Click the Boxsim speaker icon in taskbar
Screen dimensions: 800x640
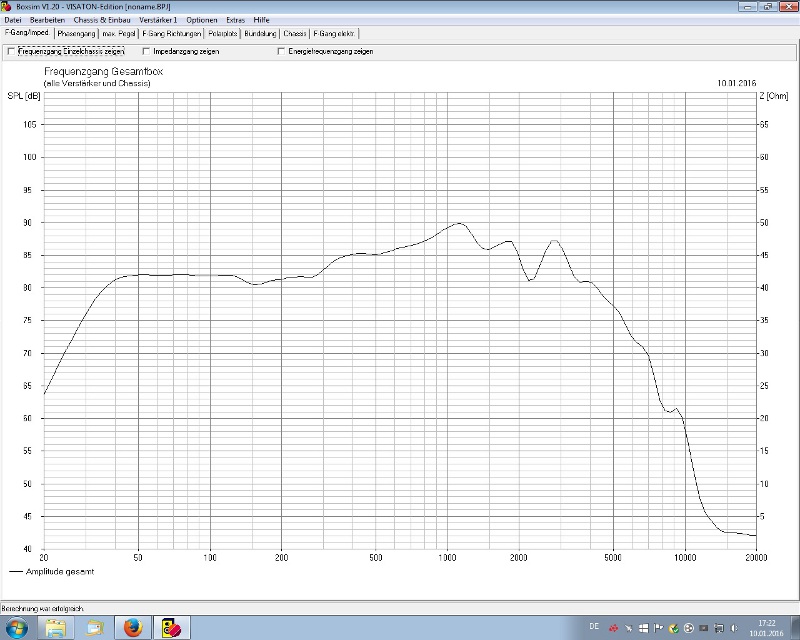[x=168, y=627]
